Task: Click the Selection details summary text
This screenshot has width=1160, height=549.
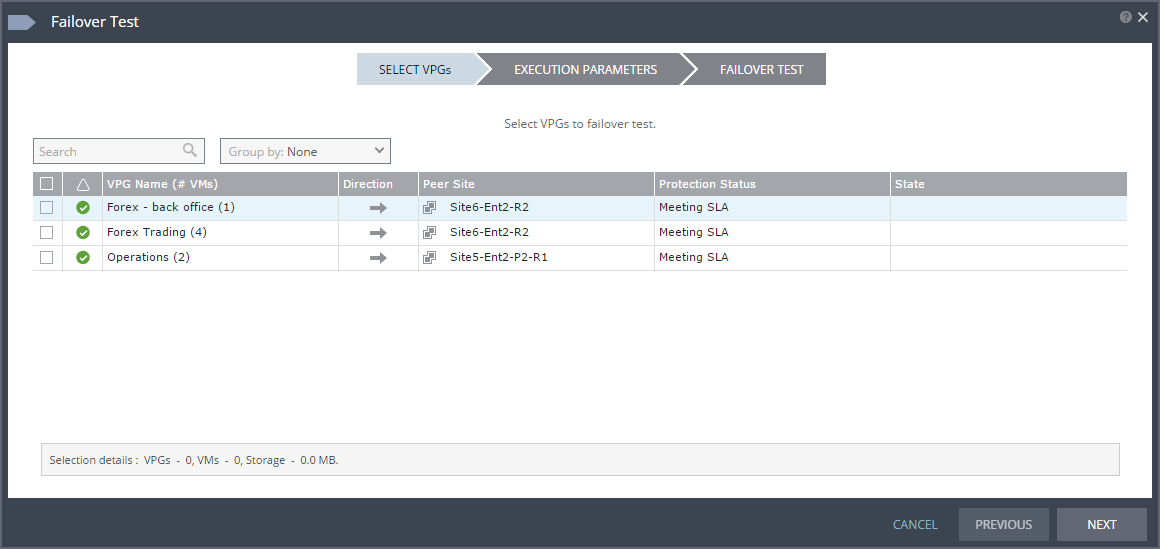Action: click(x=194, y=460)
